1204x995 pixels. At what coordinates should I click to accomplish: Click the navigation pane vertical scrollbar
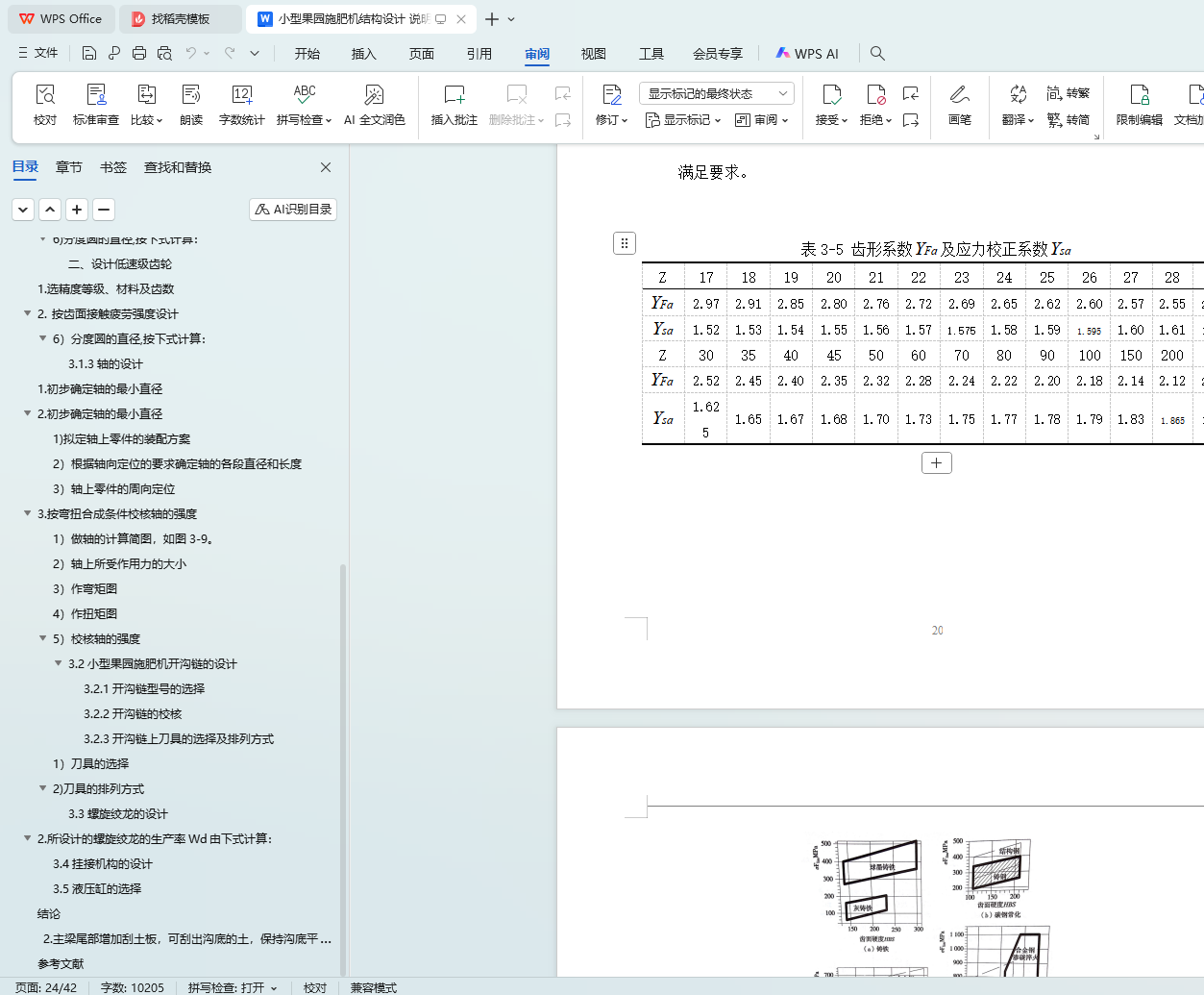343,769
